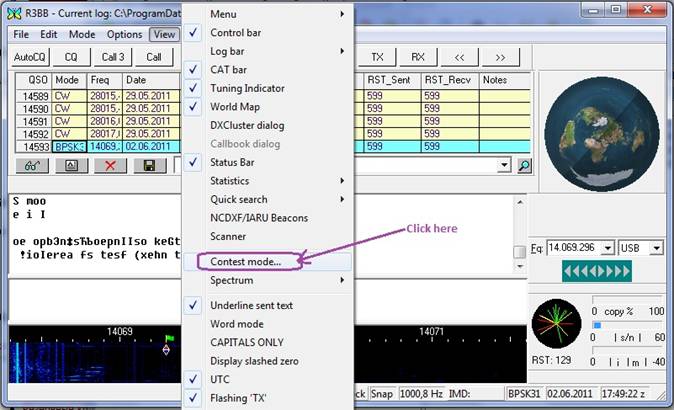674x410 pixels.
Task: Click the magnifier icon right of the search box
Action: (524, 165)
